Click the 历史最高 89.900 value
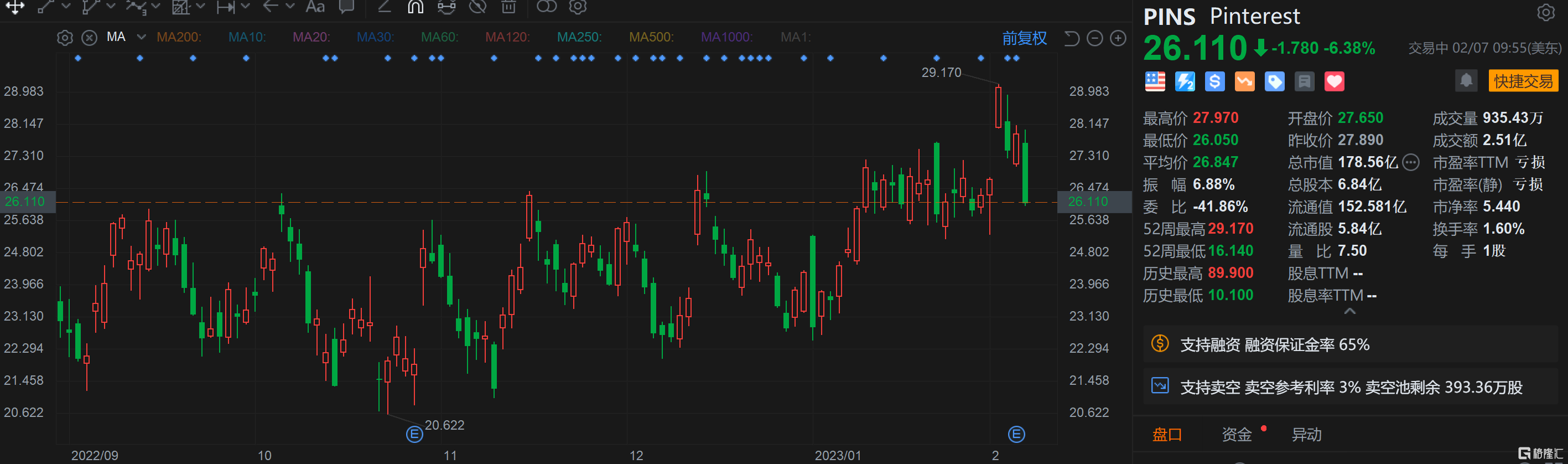 pos(1231,273)
